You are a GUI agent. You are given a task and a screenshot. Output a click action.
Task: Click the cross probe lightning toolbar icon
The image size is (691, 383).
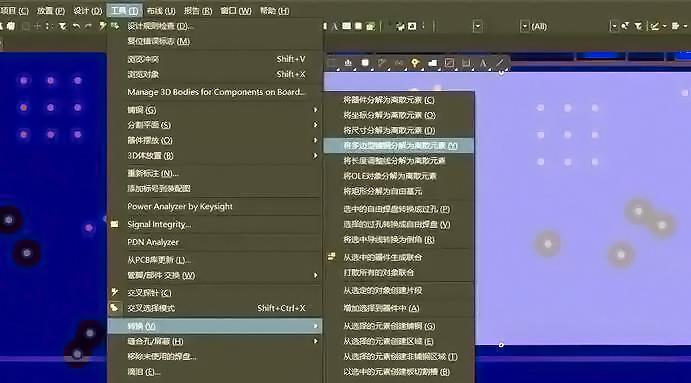tap(102, 26)
